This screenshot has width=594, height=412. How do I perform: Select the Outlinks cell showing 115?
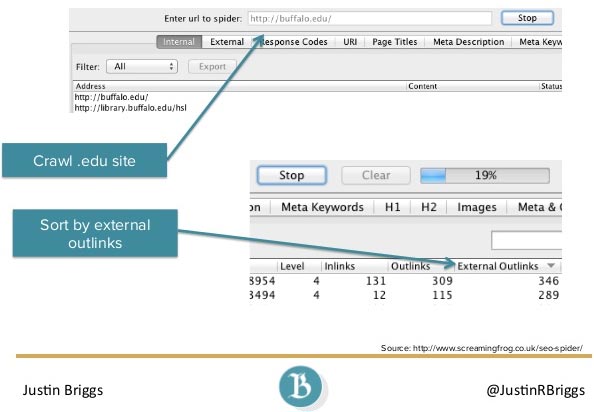tap(442, 295)
